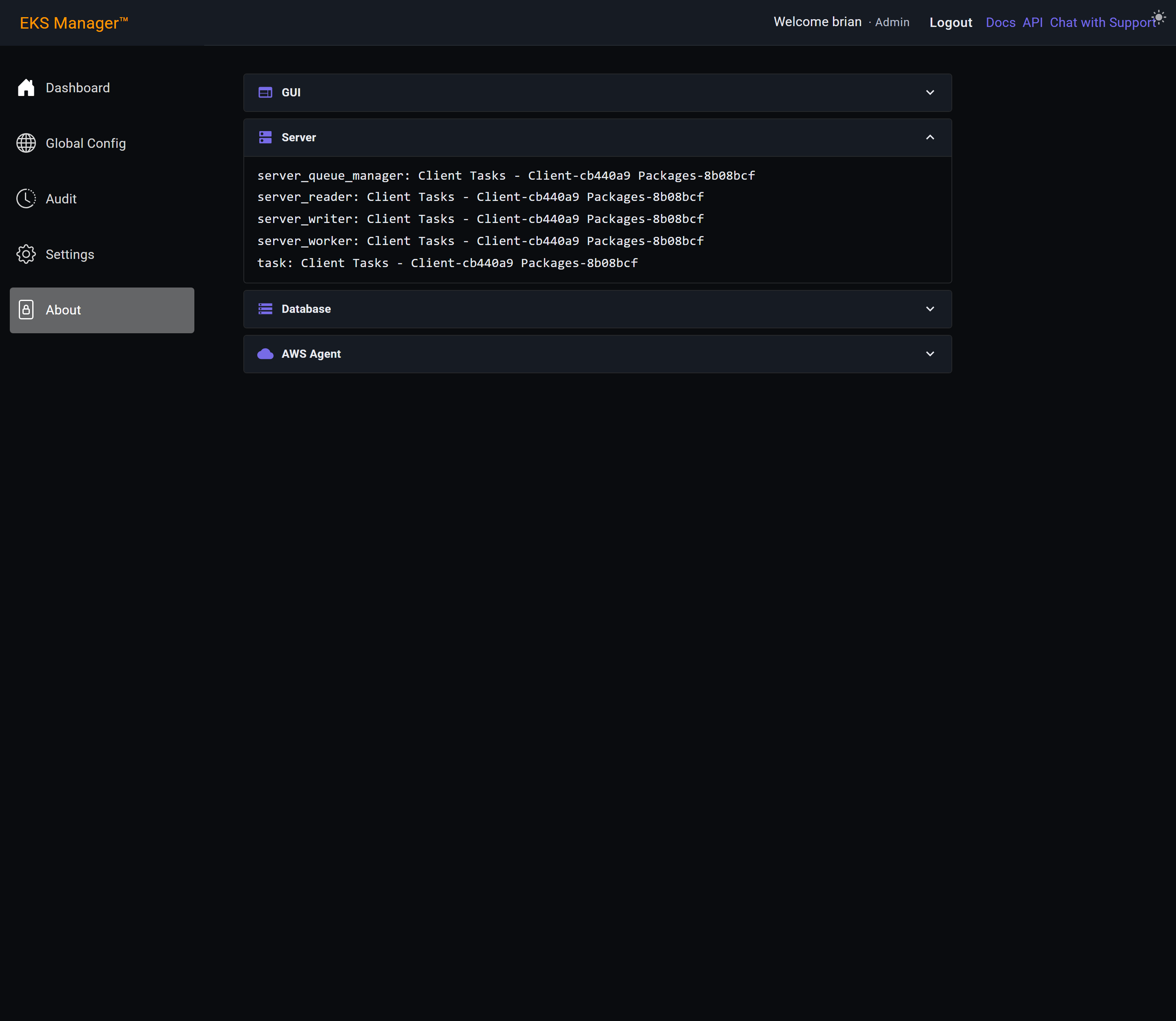The height and width of the screenshot is (1021, 1176).
Task: Click the About lock badge icon
Action: 26,310
